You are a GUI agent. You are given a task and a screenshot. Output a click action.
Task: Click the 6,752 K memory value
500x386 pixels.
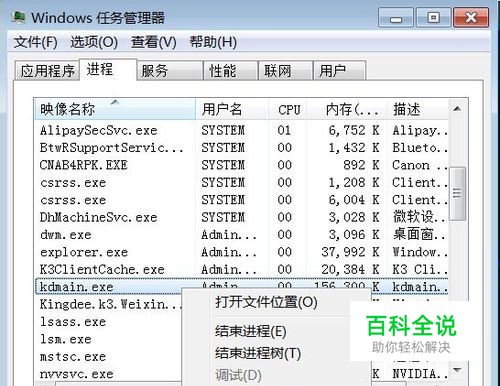click(x=354, y=130)
